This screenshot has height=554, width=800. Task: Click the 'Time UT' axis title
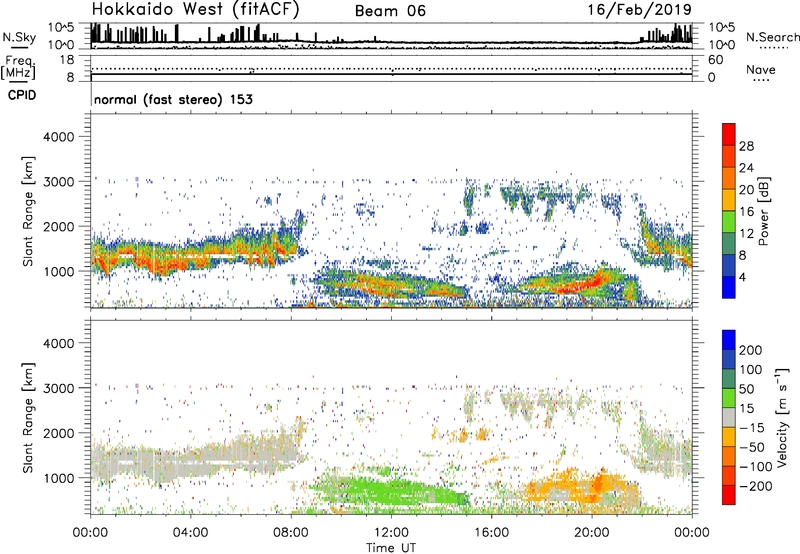pyautogui.click(x=391, y=547)
